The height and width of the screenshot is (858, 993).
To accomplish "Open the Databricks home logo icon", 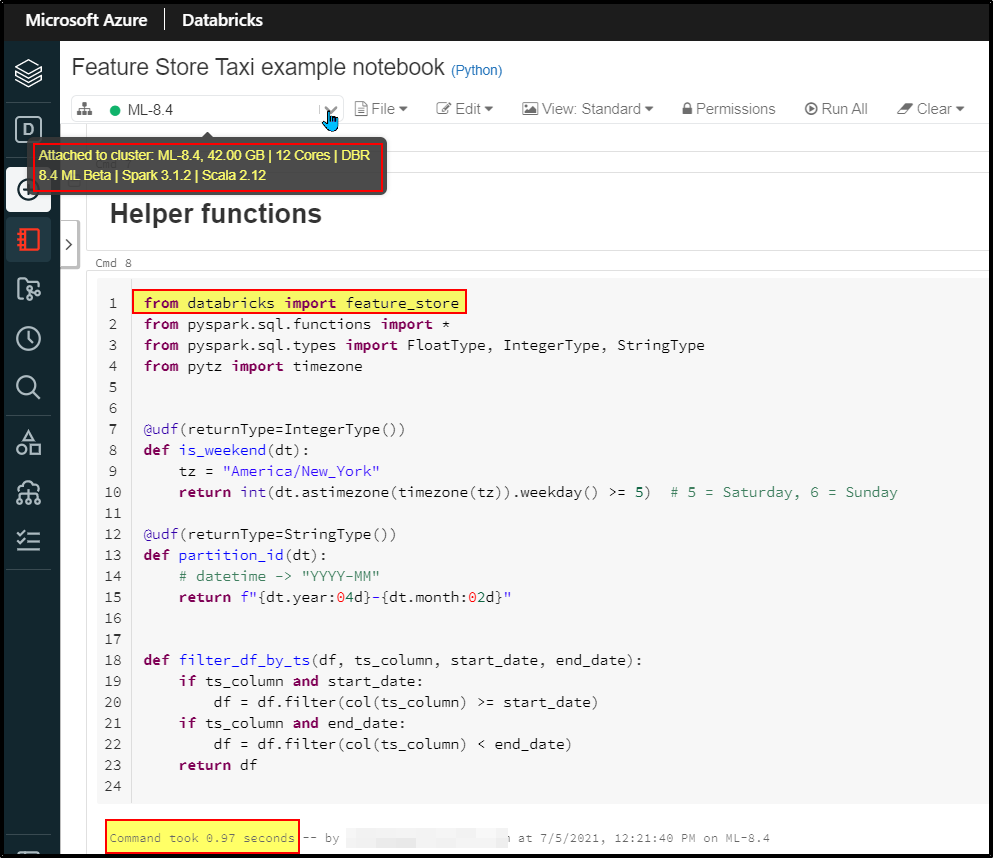I will click(28, 73).
